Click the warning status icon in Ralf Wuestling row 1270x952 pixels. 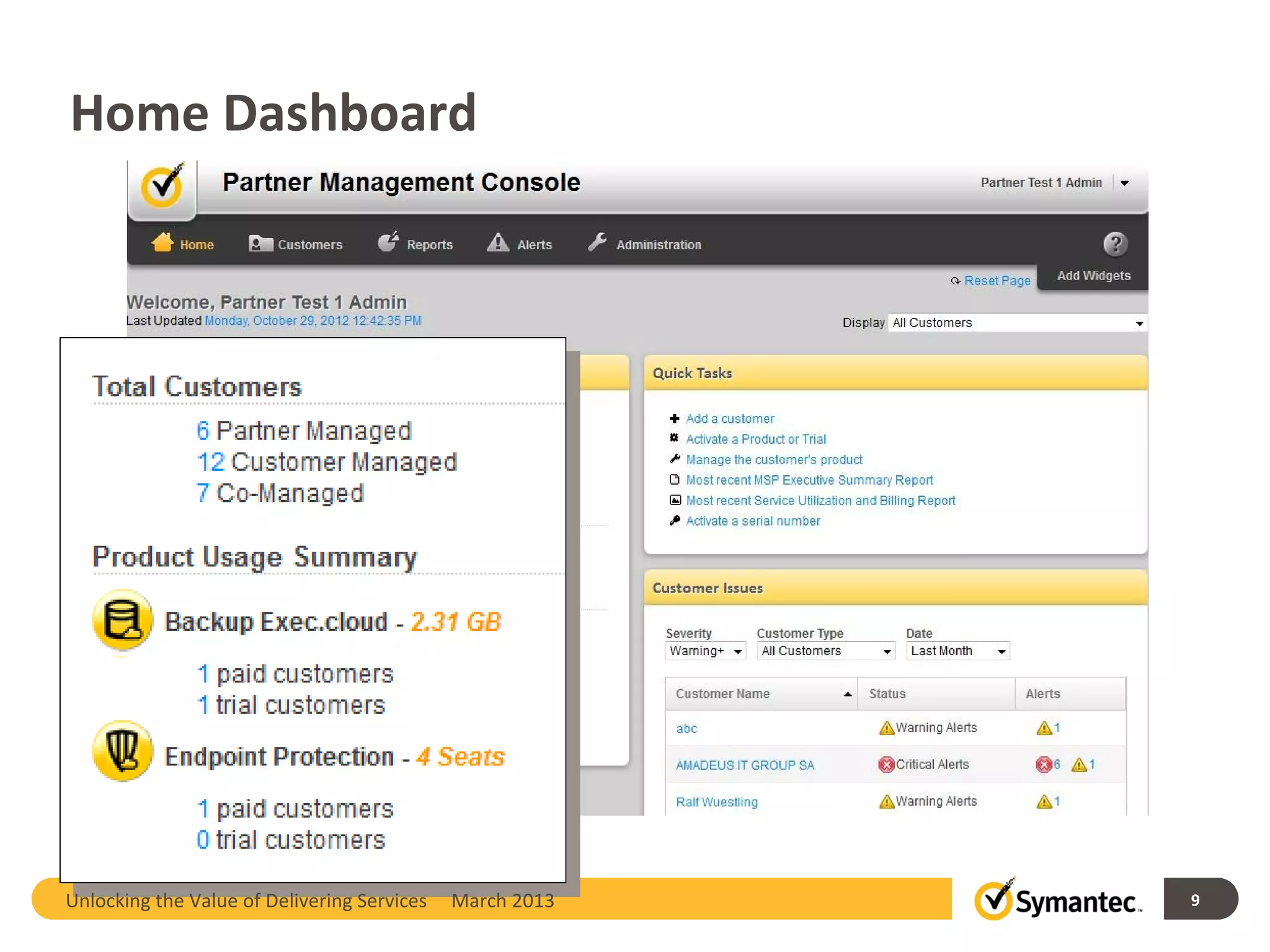coord(887,801)
